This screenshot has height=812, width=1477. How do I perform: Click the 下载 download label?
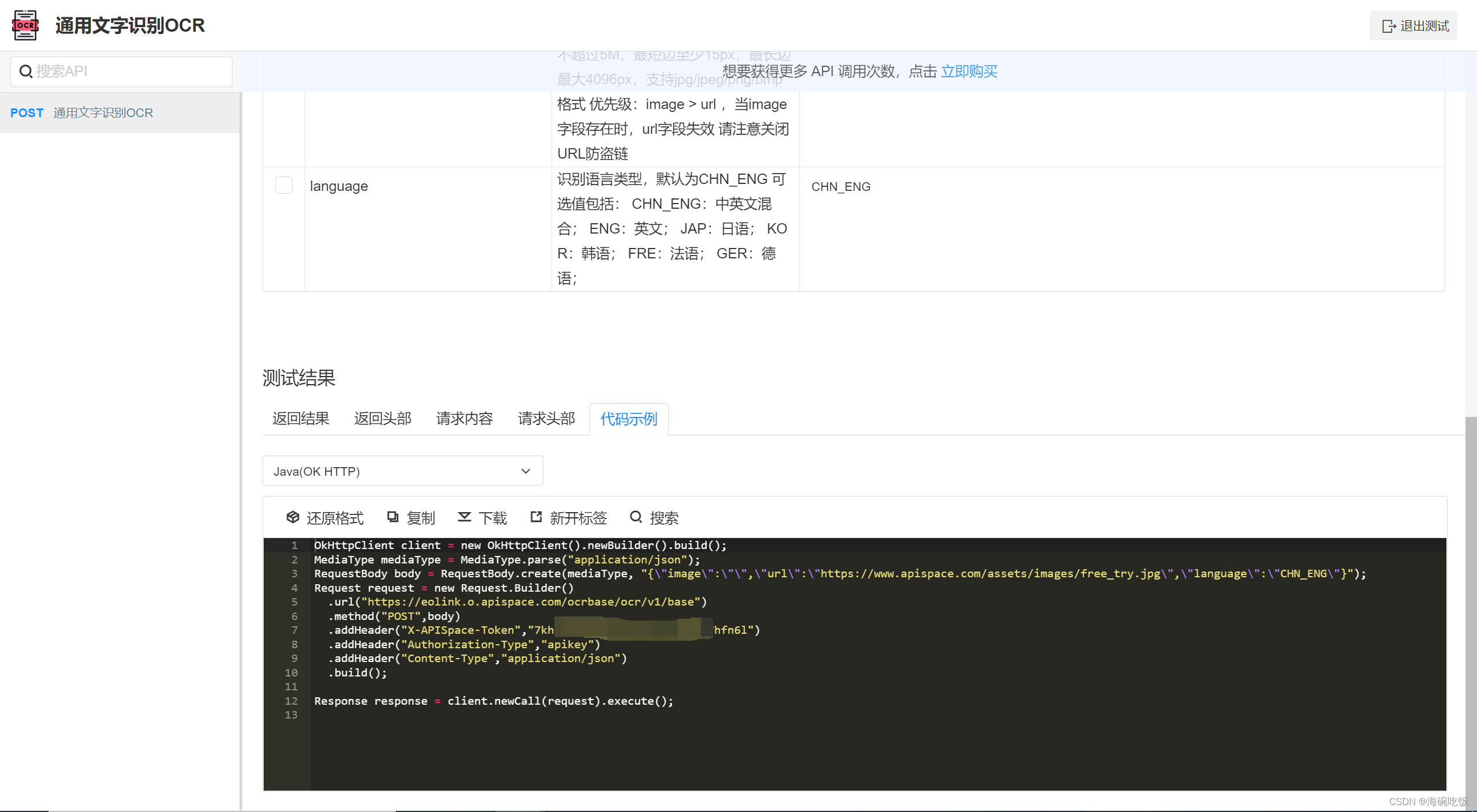(493, 518)
